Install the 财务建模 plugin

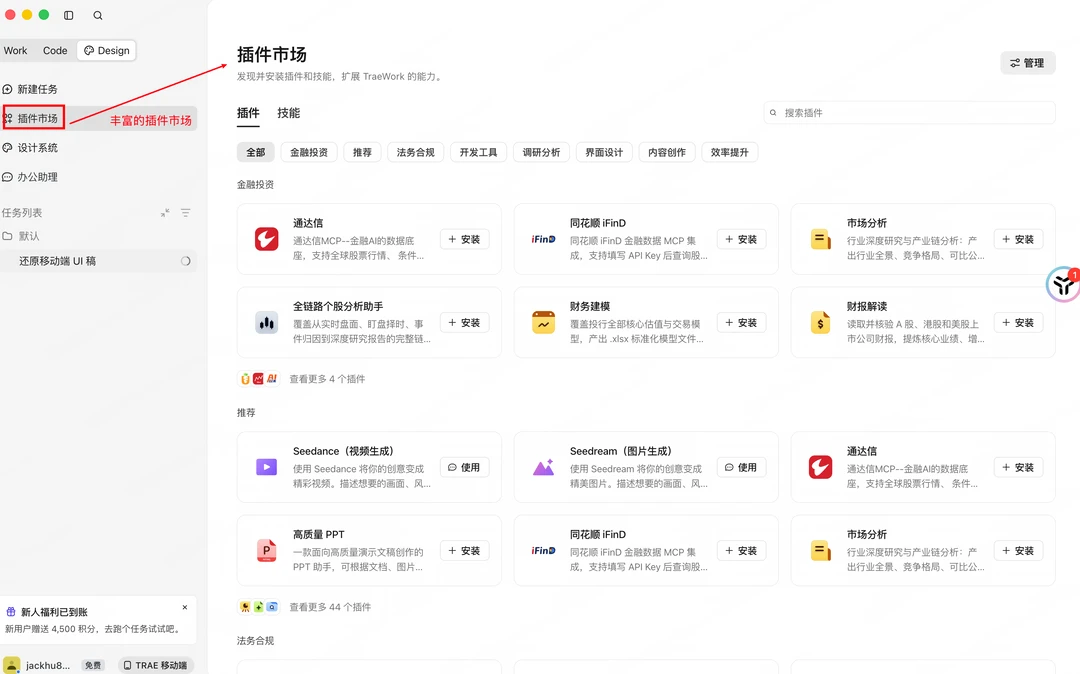[x=742, y=322]
